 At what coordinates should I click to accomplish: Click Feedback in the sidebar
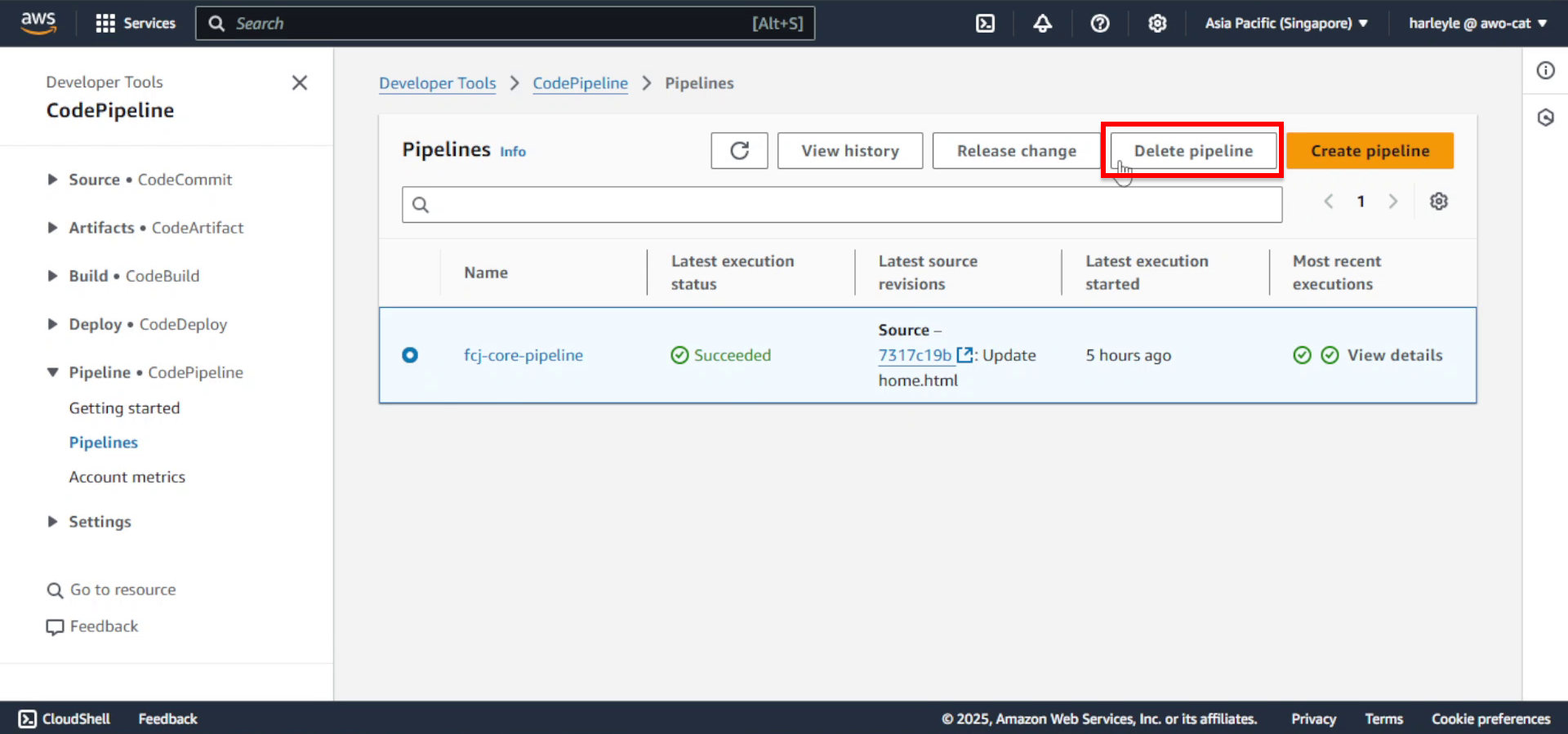[x=104, y=626]
